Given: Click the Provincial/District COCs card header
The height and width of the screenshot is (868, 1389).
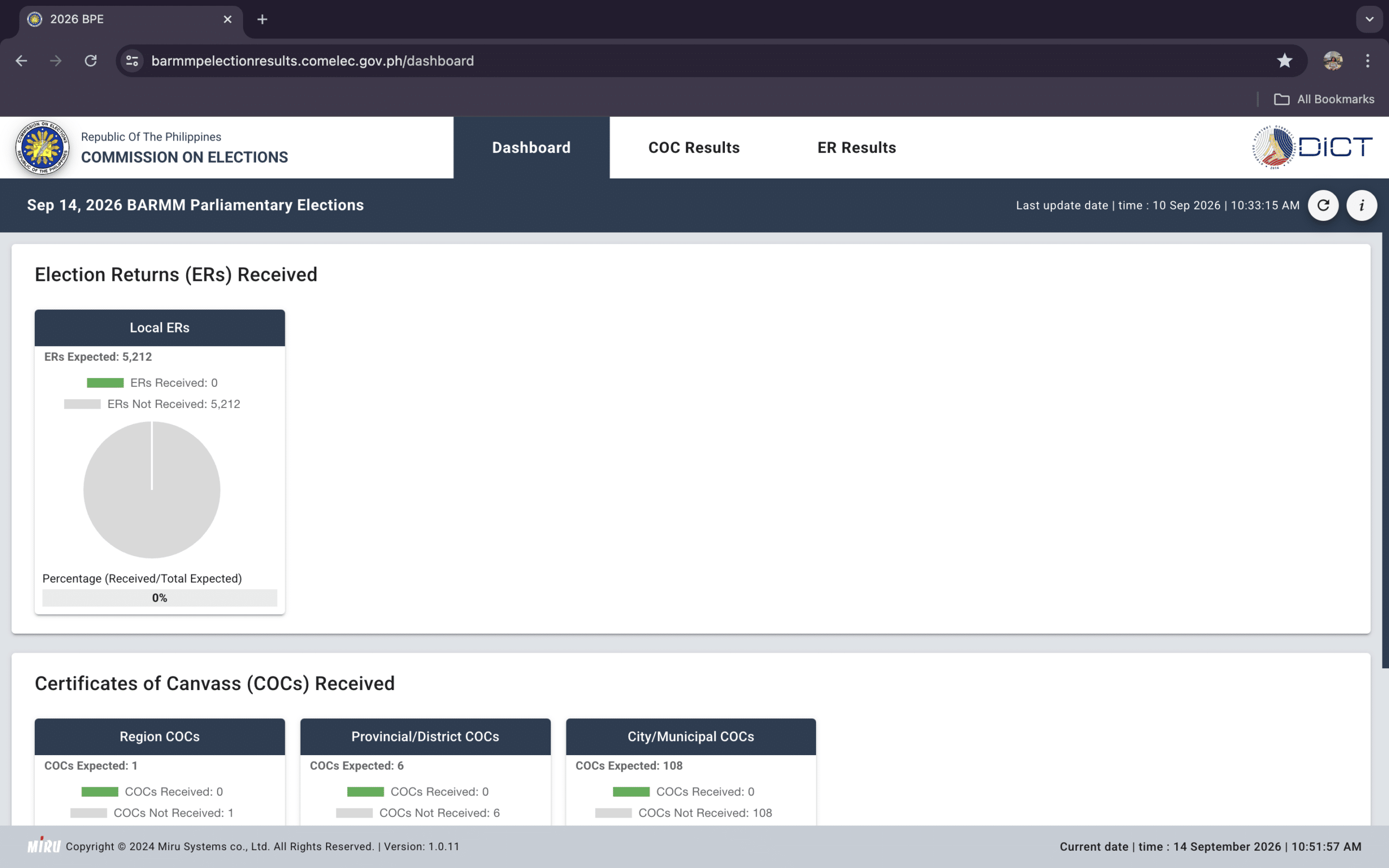Looking at the screenshot, I should point(425,737).
